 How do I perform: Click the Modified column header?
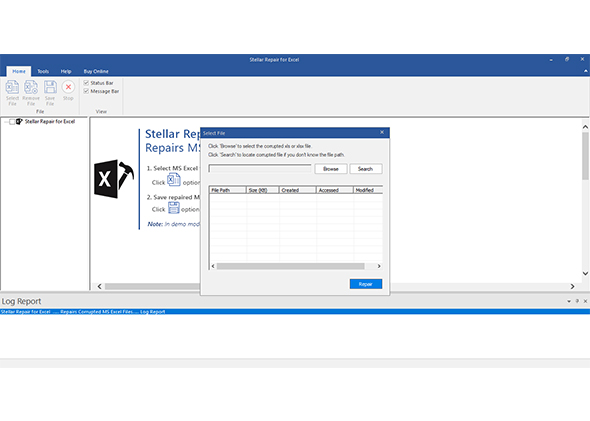tap(368, 190)
